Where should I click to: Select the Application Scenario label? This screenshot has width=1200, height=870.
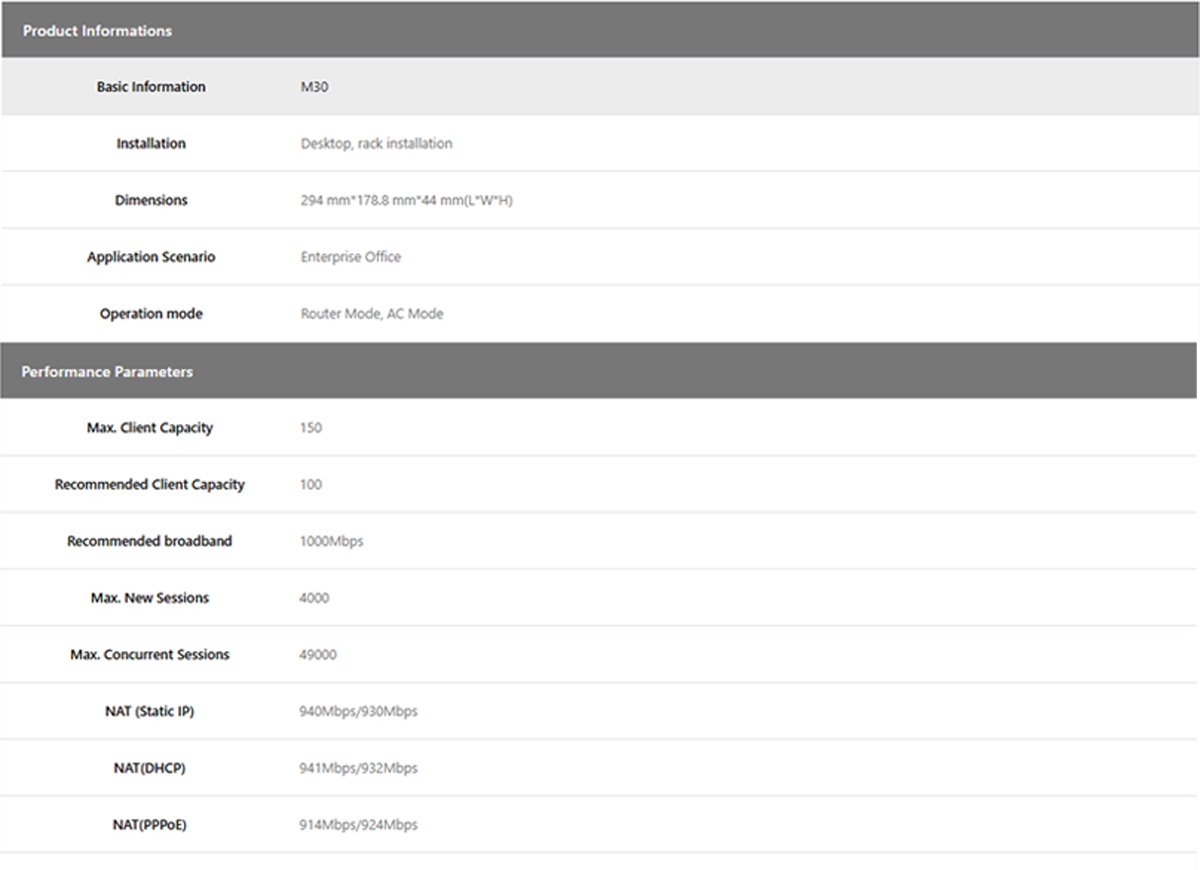[x=151, y=257]
